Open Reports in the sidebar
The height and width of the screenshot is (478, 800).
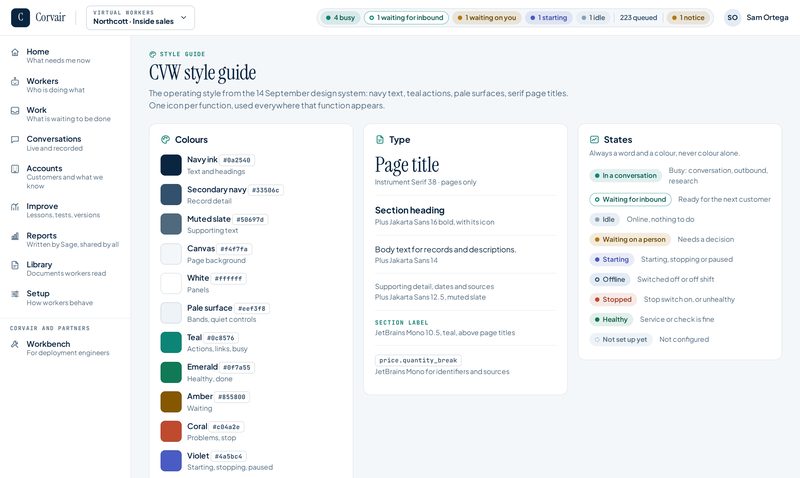[65, 240]
